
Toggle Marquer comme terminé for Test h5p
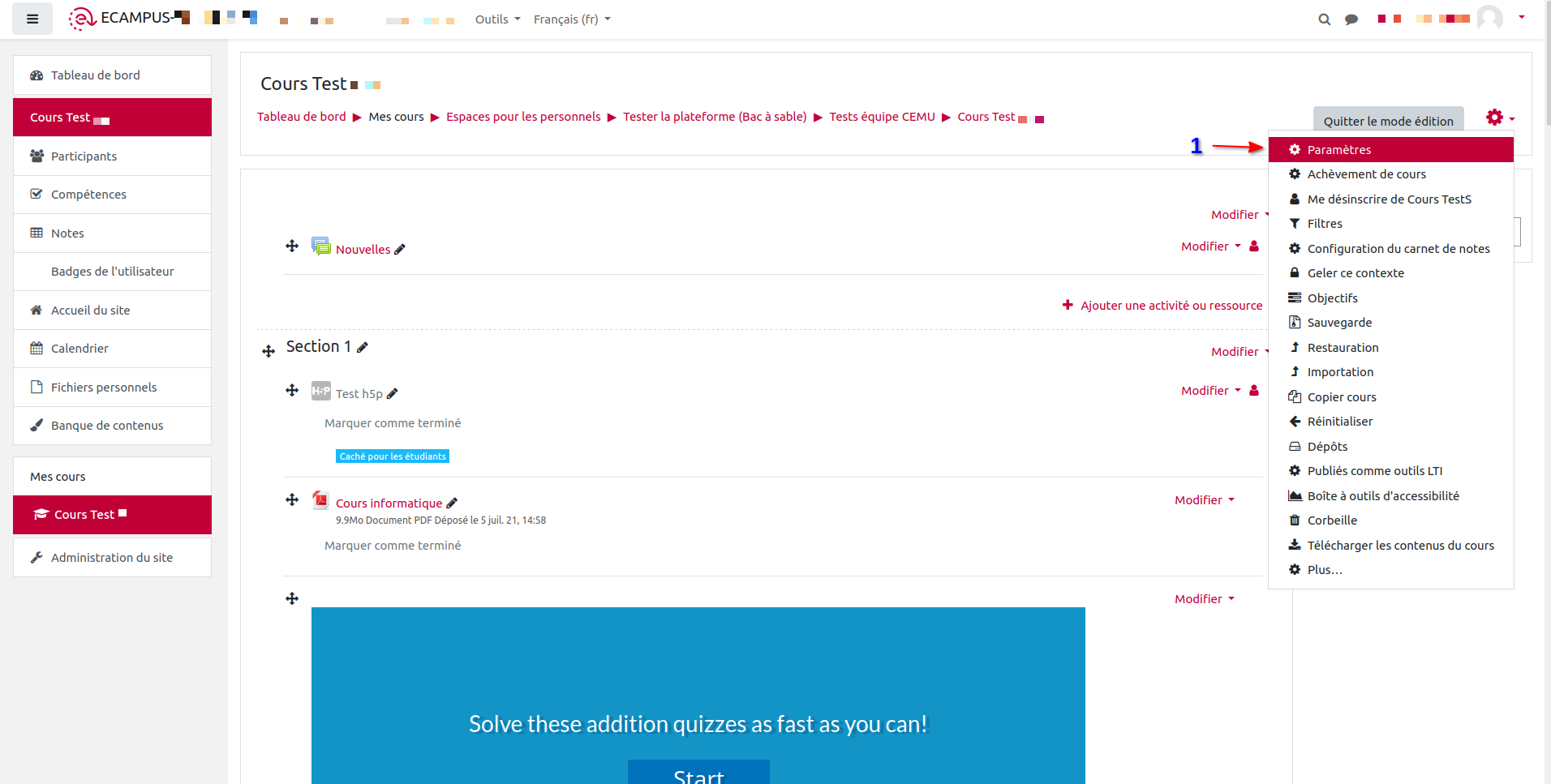393,423
